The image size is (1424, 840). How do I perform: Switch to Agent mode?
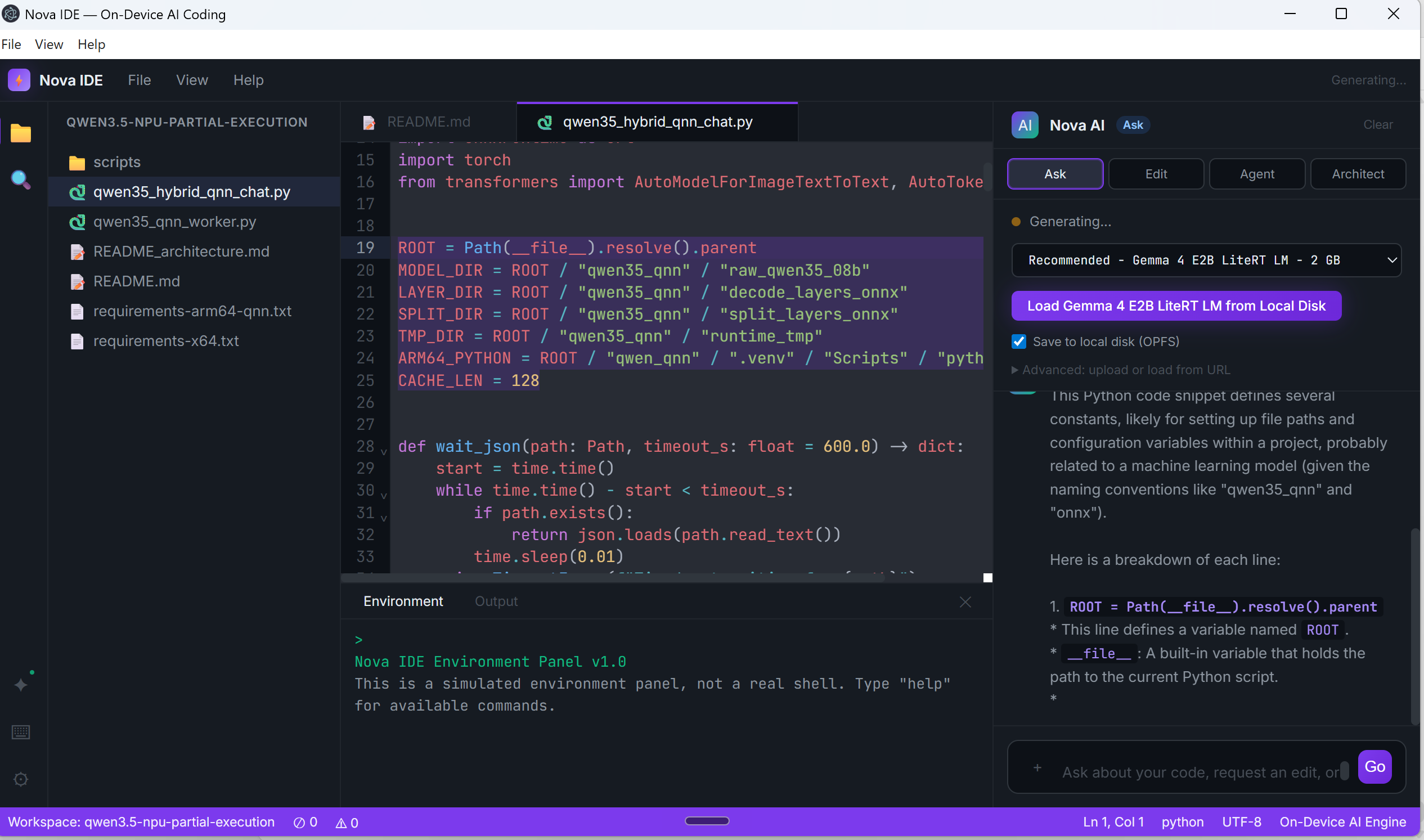1257,174
